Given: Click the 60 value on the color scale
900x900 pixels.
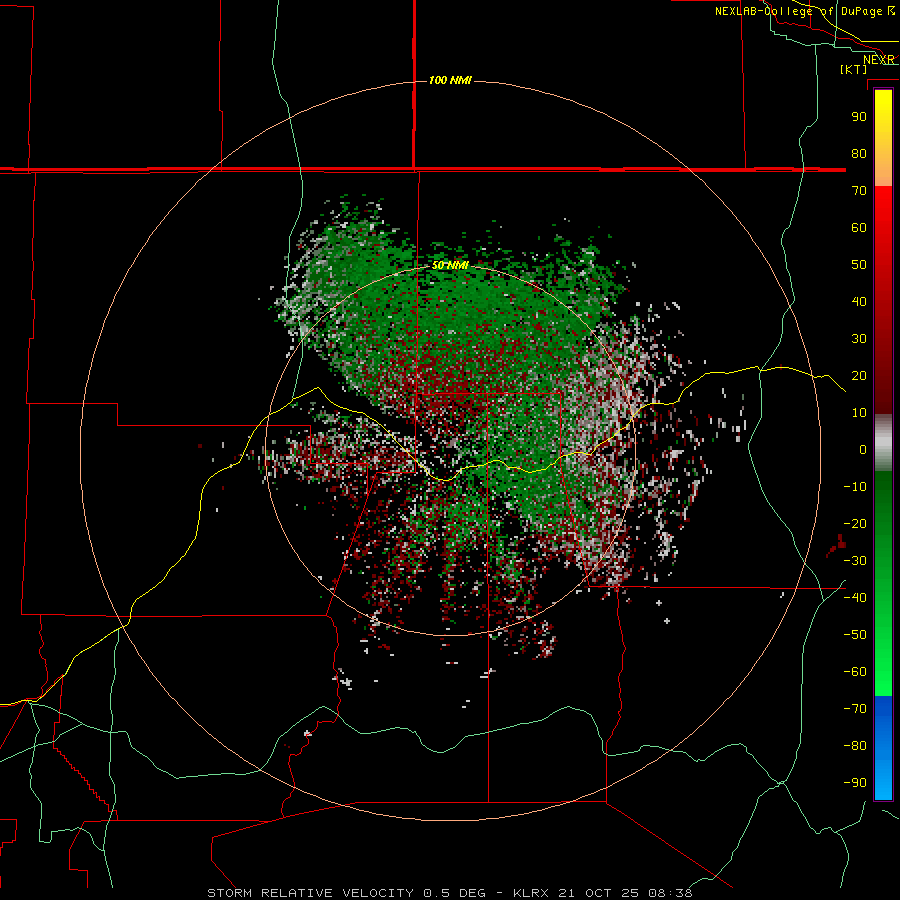Looking at the screenshot, I should click(859, 227).
